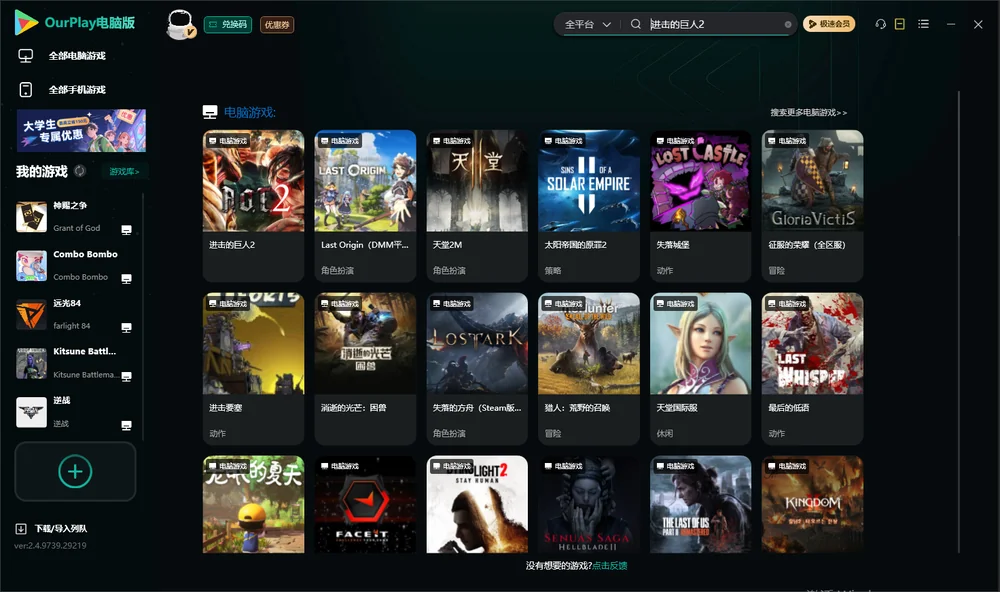Launch 神赐之争 from my games list
Screen dimensions: 1000x592
(75, 217)
